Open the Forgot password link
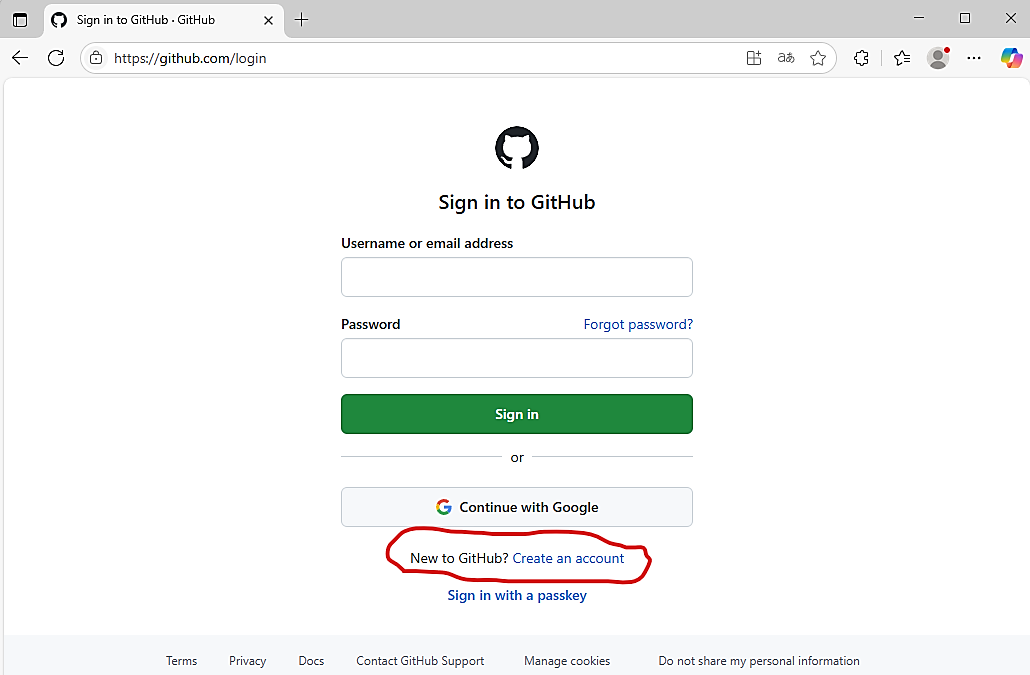This screenshot has width=1030, height=675. (x=638, y=323)
